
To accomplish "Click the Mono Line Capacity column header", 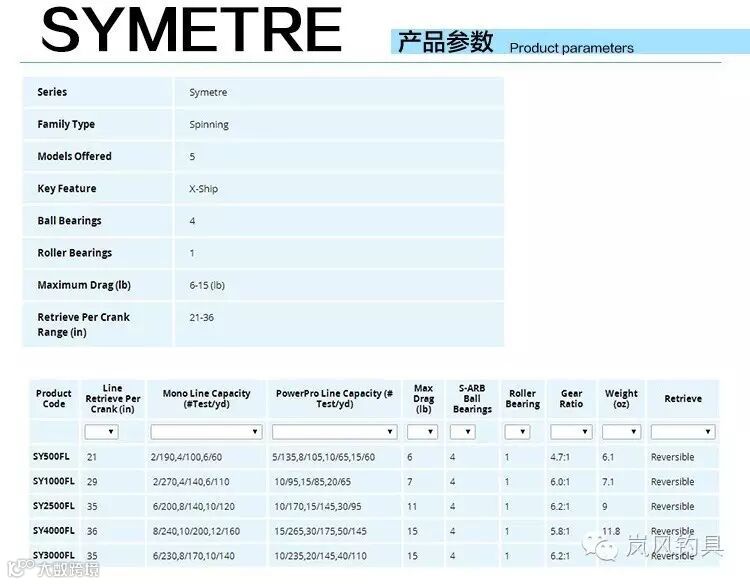I will (206, 398).
